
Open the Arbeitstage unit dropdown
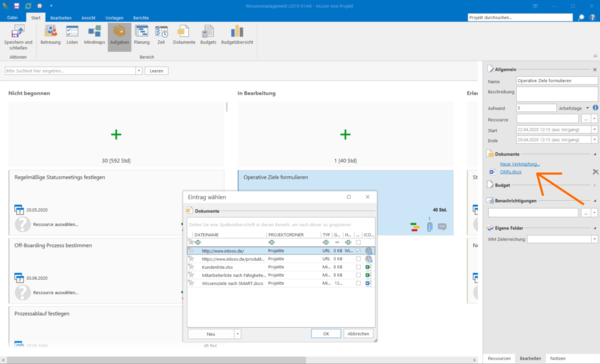587,108
